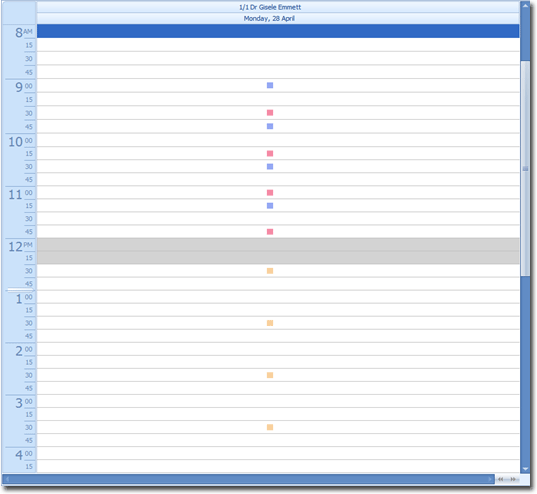
Task: Click the vertical scrollbar down arrow
Action: pos(525,469)
